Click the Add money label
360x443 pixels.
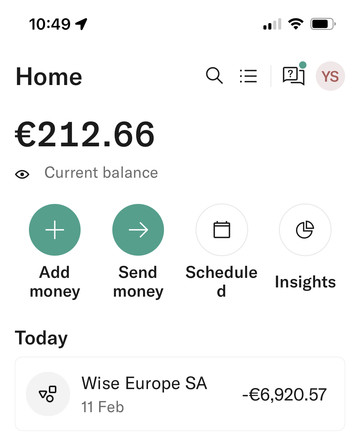tap(55, 282)
